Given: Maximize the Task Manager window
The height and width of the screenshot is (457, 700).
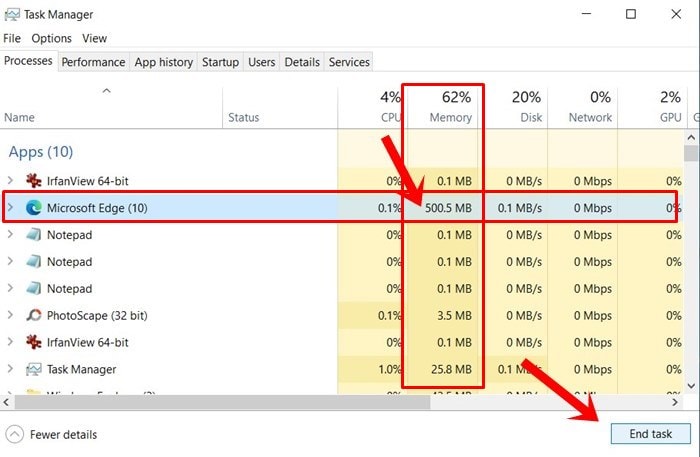Looking at the screenshot, I should coord(631,14).
